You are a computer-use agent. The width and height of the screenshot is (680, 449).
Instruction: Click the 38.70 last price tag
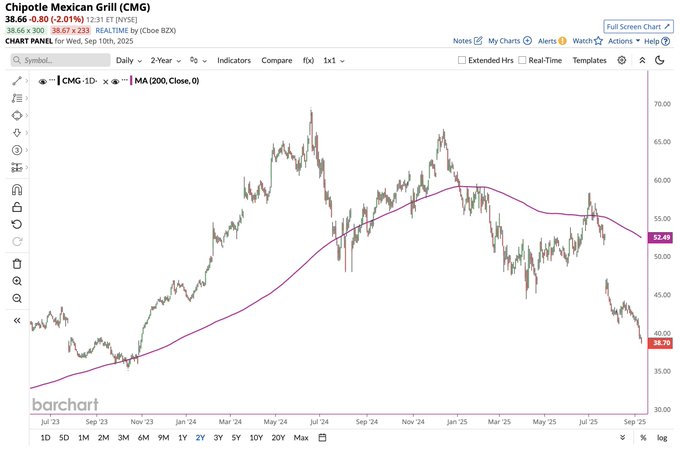click(661, 343)
